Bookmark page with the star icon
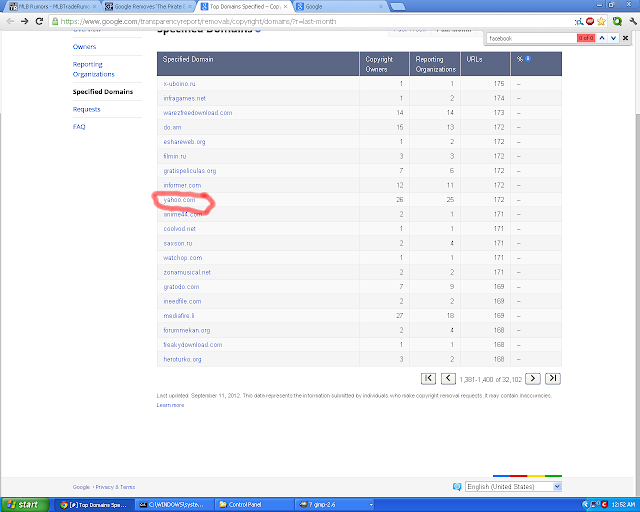This screenshot has width=640, height=512. click(601, 21)
